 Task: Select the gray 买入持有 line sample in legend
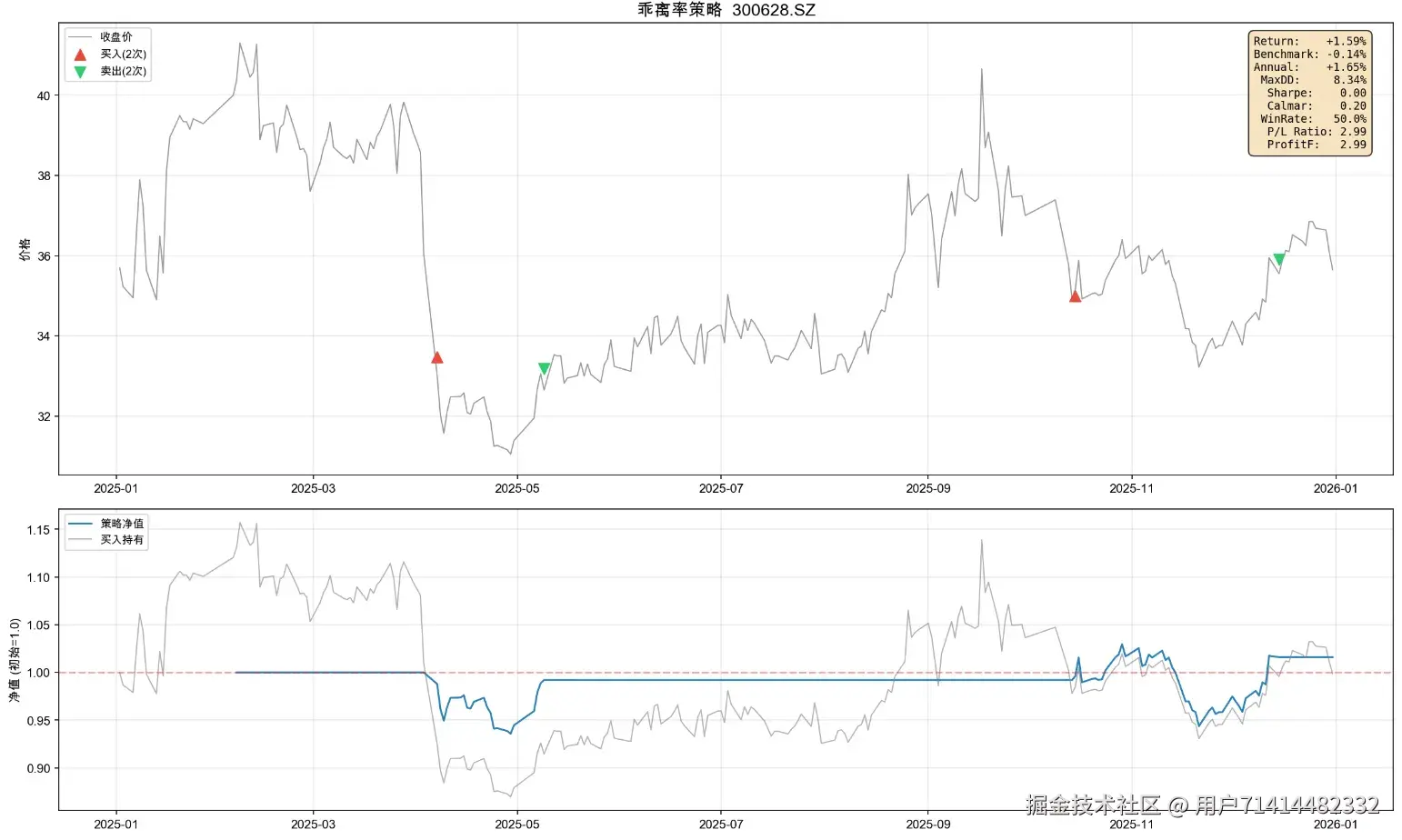[x=80, y=540]
